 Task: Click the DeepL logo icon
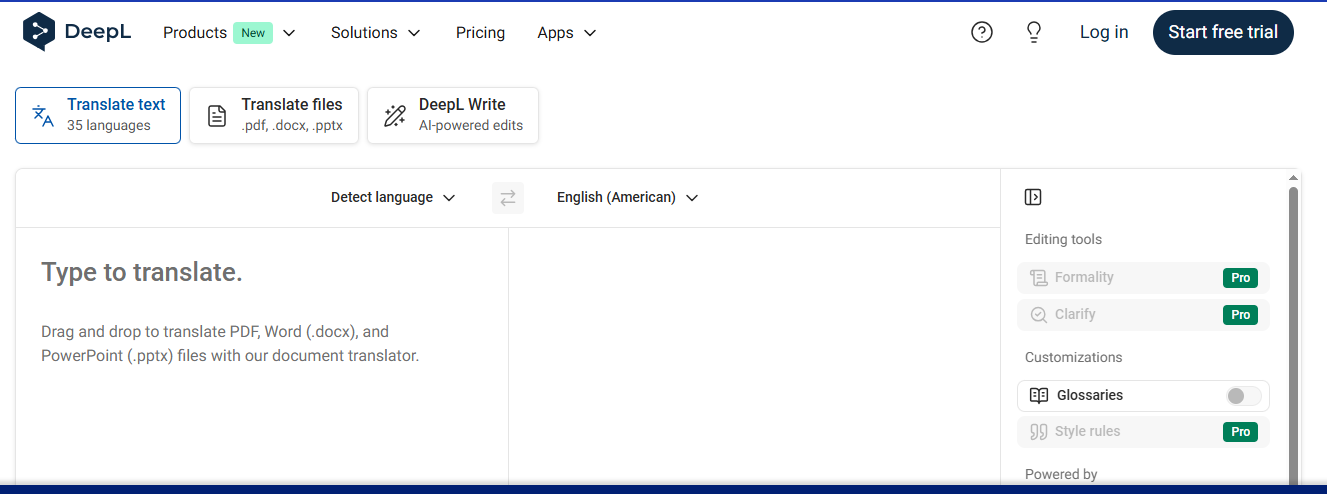pos(39,32)
